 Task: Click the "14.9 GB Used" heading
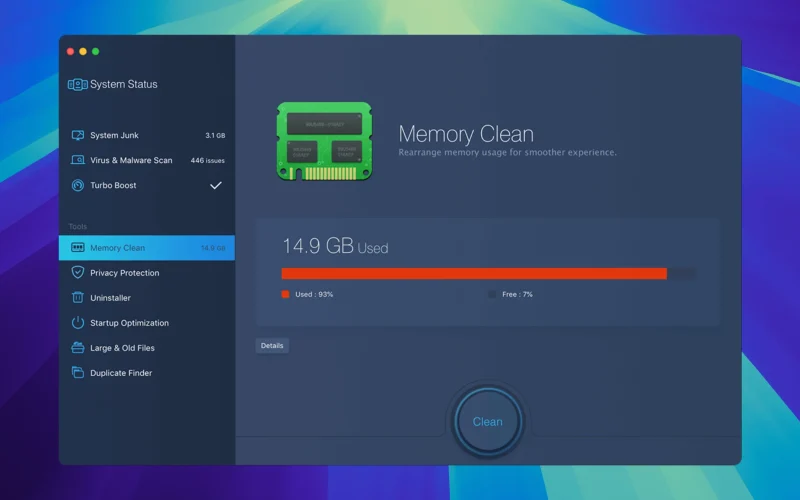pyautogui.click(x=335, y=246)
